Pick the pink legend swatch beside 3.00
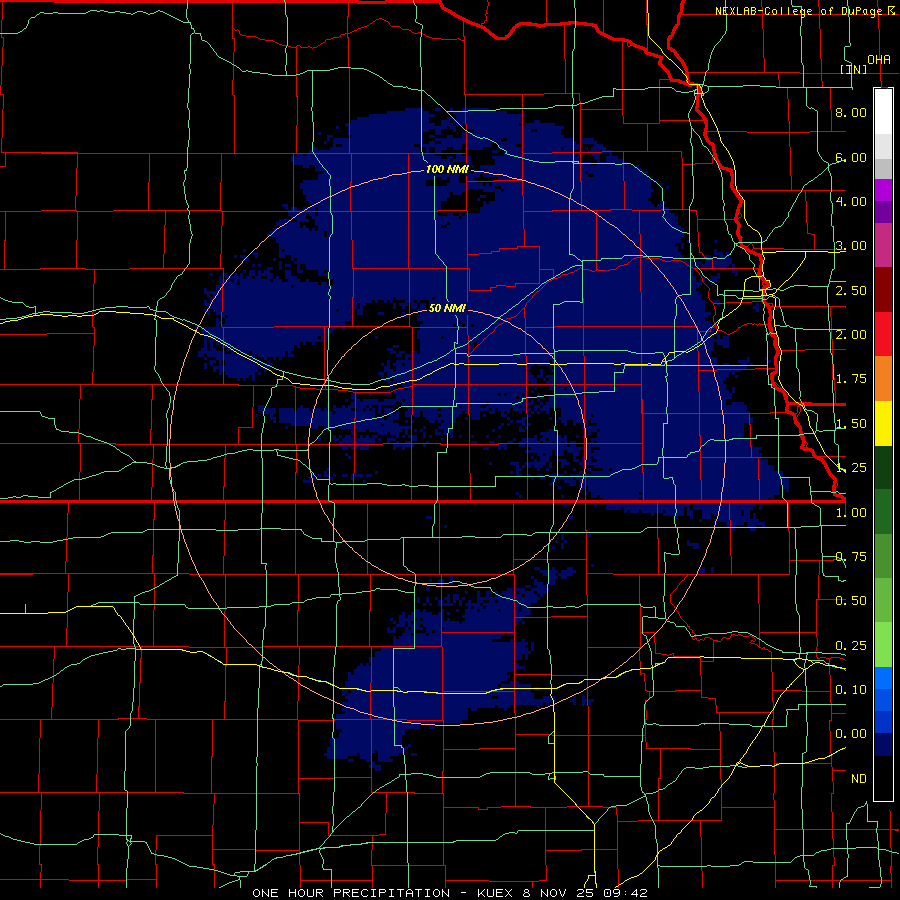This screenshot has height=900, width=900. point(883,246)
